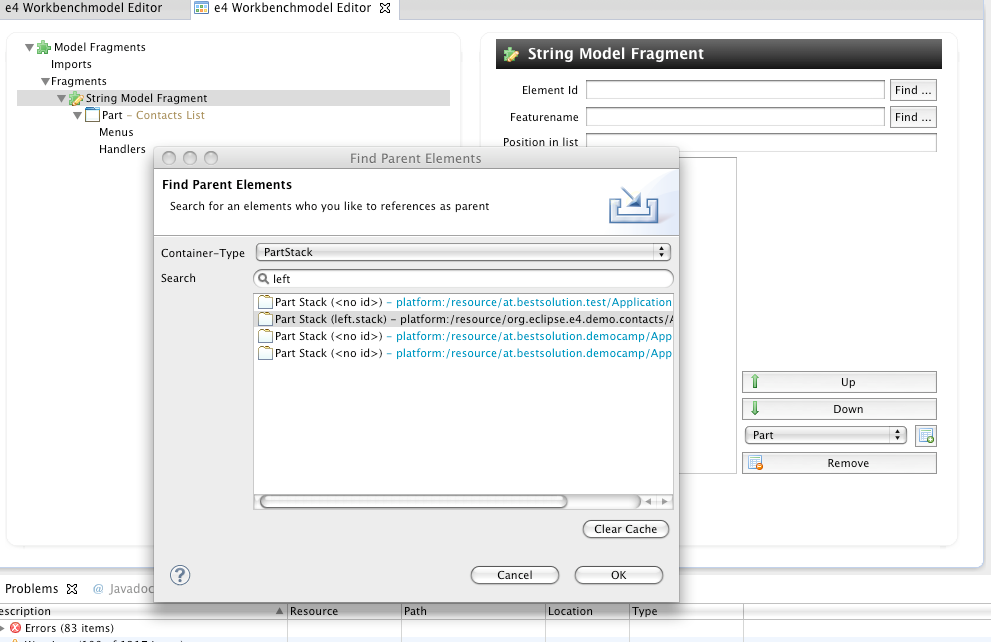Click the String Model Fragment tree icon
Screen dimensions: 991x642
click(x=76, y=98)
